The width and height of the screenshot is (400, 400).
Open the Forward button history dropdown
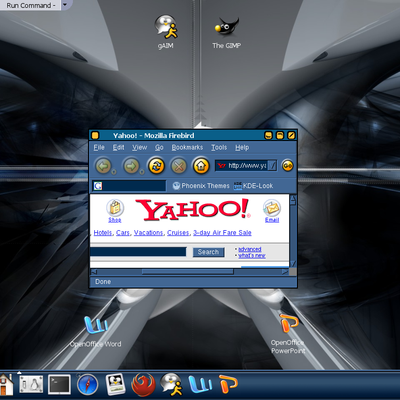point(142,172)
